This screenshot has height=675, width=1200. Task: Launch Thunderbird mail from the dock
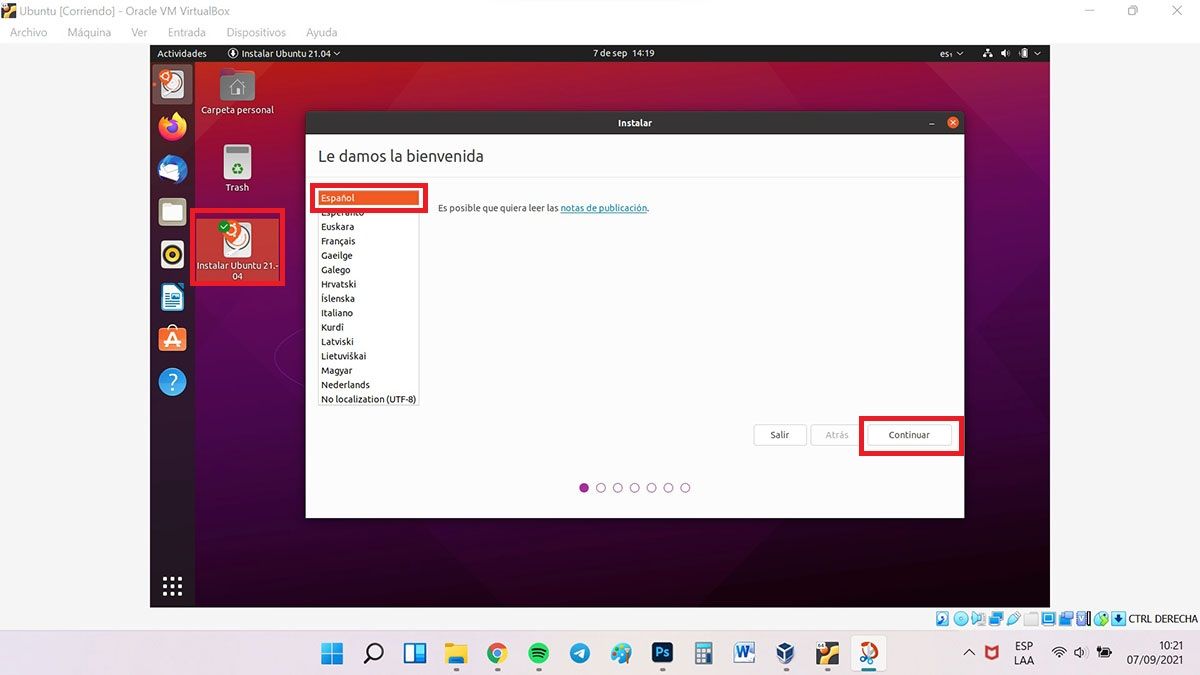tap(172, 169)
